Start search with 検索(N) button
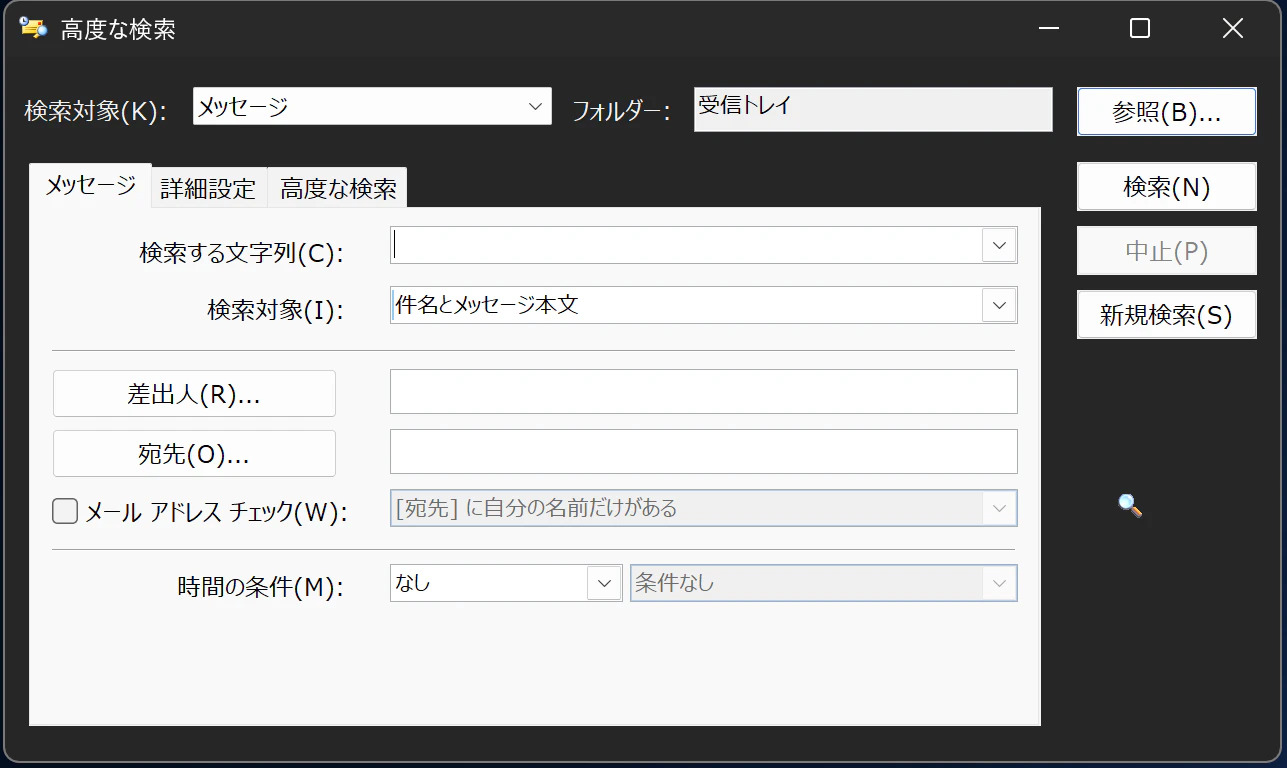Image resolution: width=1287 pixels, height=768 pixels. point(1167,187)
